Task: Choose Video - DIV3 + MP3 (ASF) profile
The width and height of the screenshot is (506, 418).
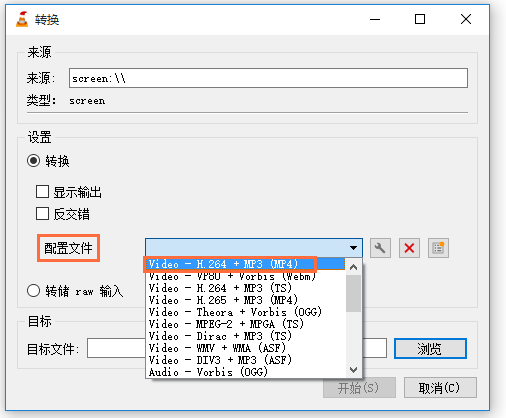Action: coord(245,360)
